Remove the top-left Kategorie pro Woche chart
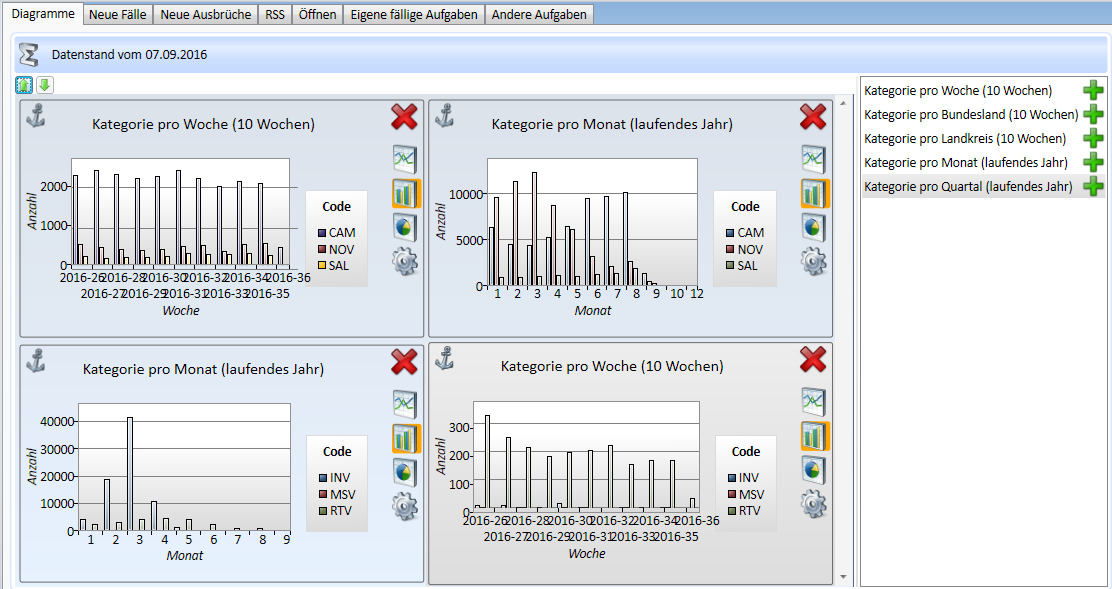 (404, 117)
